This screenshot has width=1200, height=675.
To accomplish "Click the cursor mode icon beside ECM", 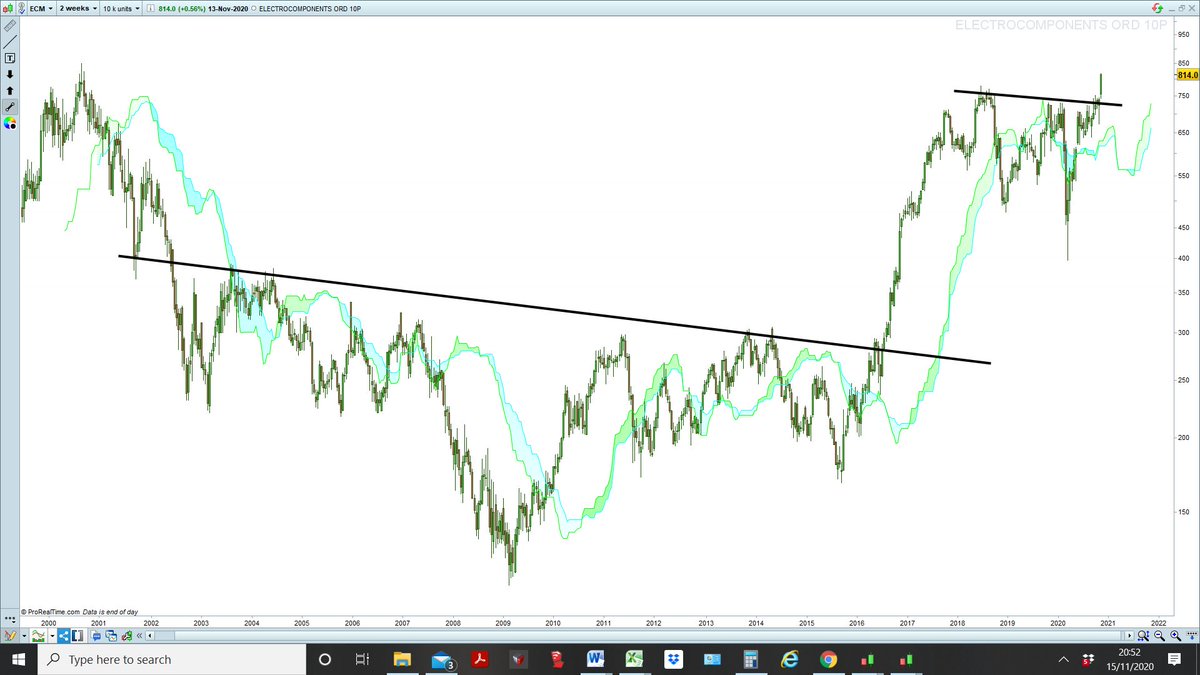I will (x=23, y=8).
